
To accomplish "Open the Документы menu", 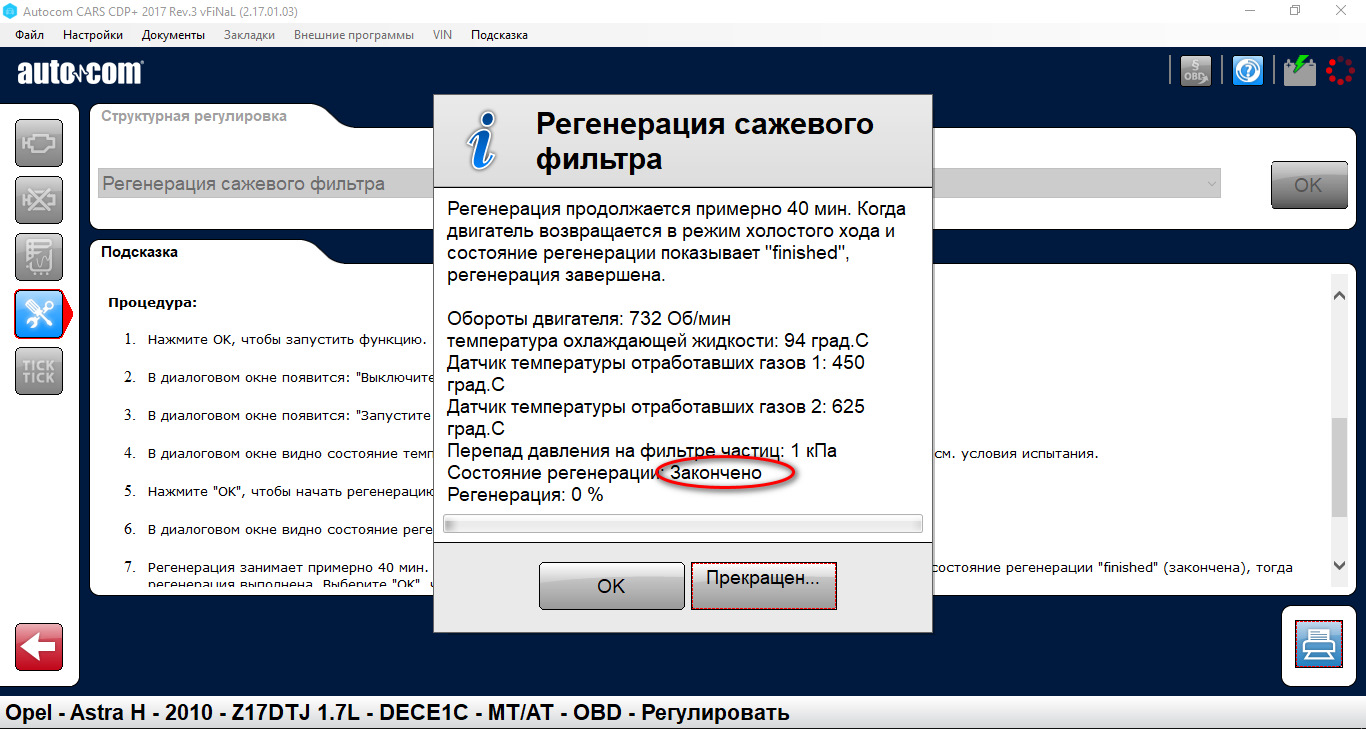I will pyautogui.click(x=173, y=35).
